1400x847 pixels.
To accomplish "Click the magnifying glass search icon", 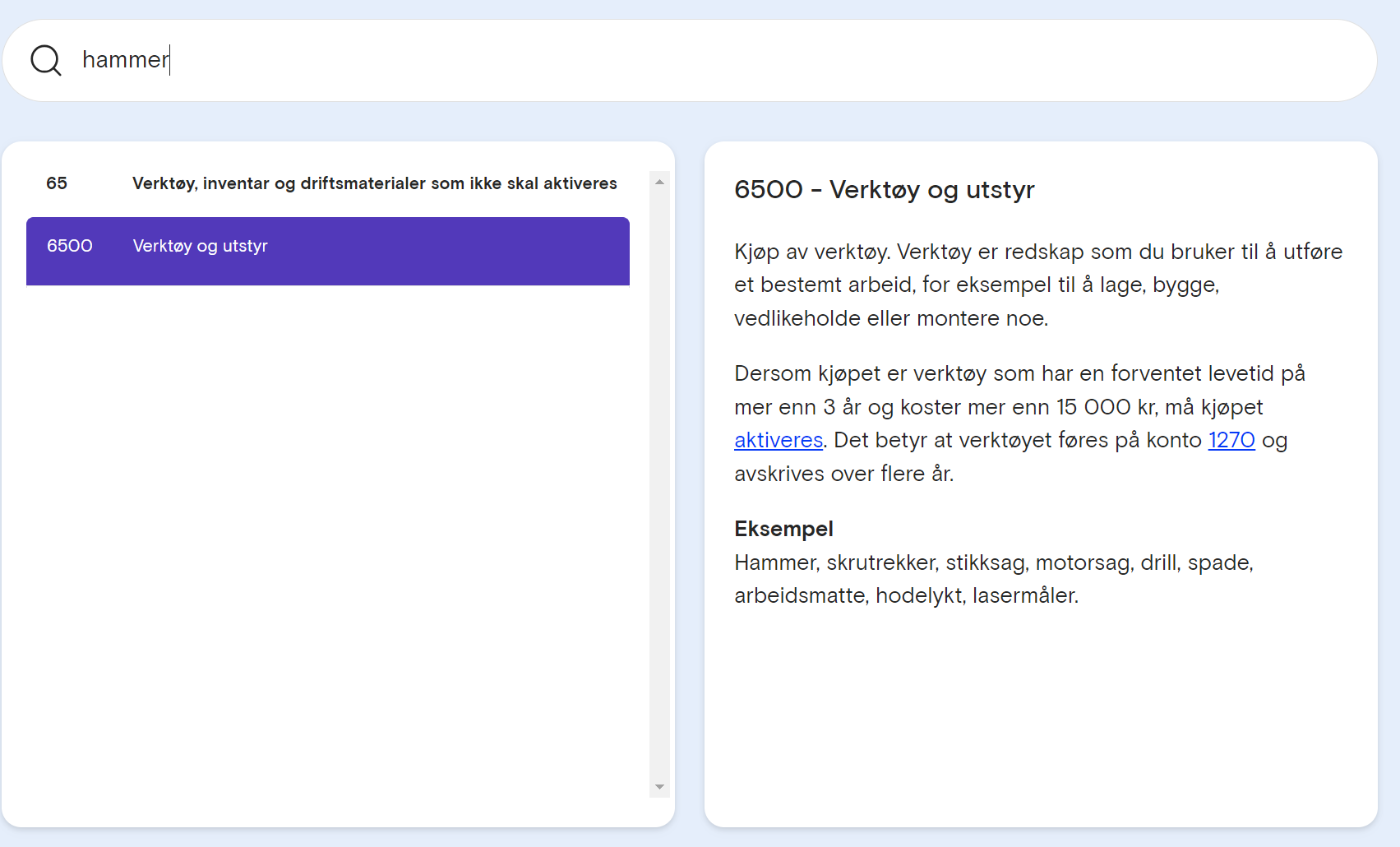I will (x=46, y=60).
